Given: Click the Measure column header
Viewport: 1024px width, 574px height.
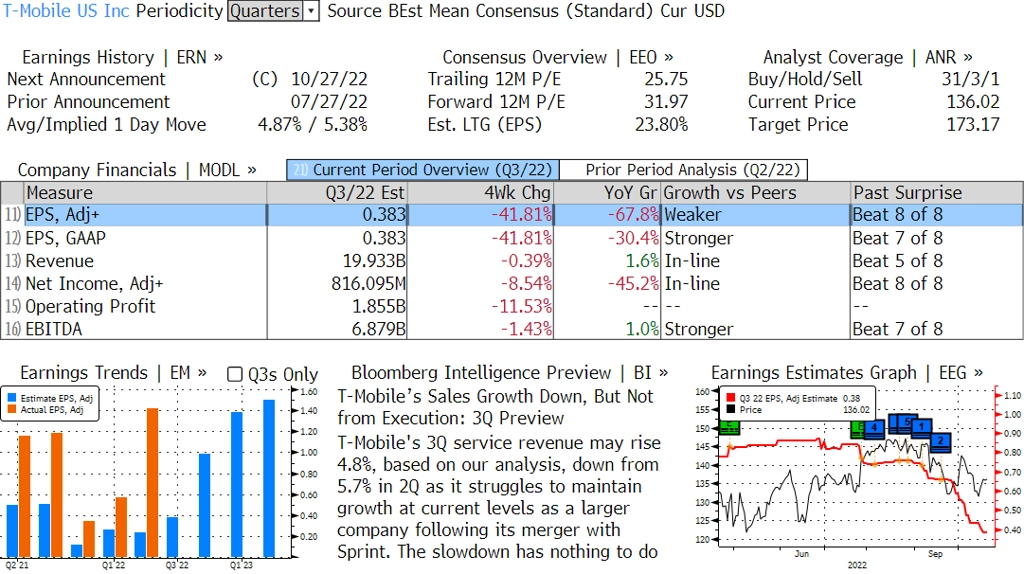Looking at the screenshot, I should pos(145,193).
